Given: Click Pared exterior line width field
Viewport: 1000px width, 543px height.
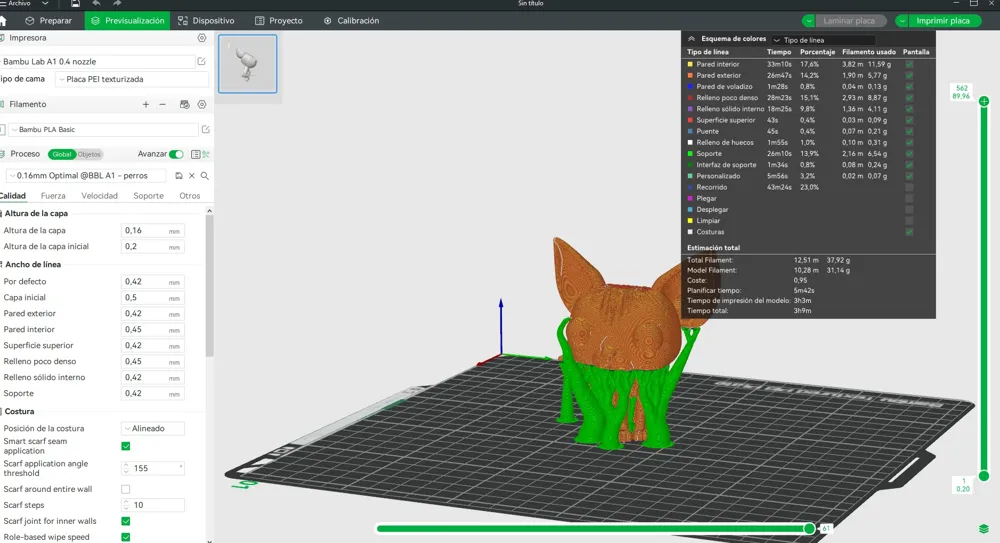Looking at the screenshot, I should tap(153, 313).
